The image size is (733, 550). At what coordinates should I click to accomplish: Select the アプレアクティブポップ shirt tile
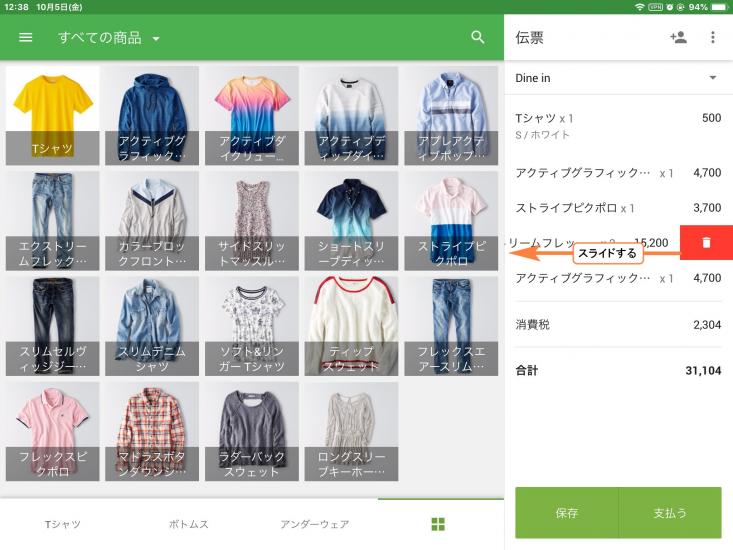[x=451, y=115]
